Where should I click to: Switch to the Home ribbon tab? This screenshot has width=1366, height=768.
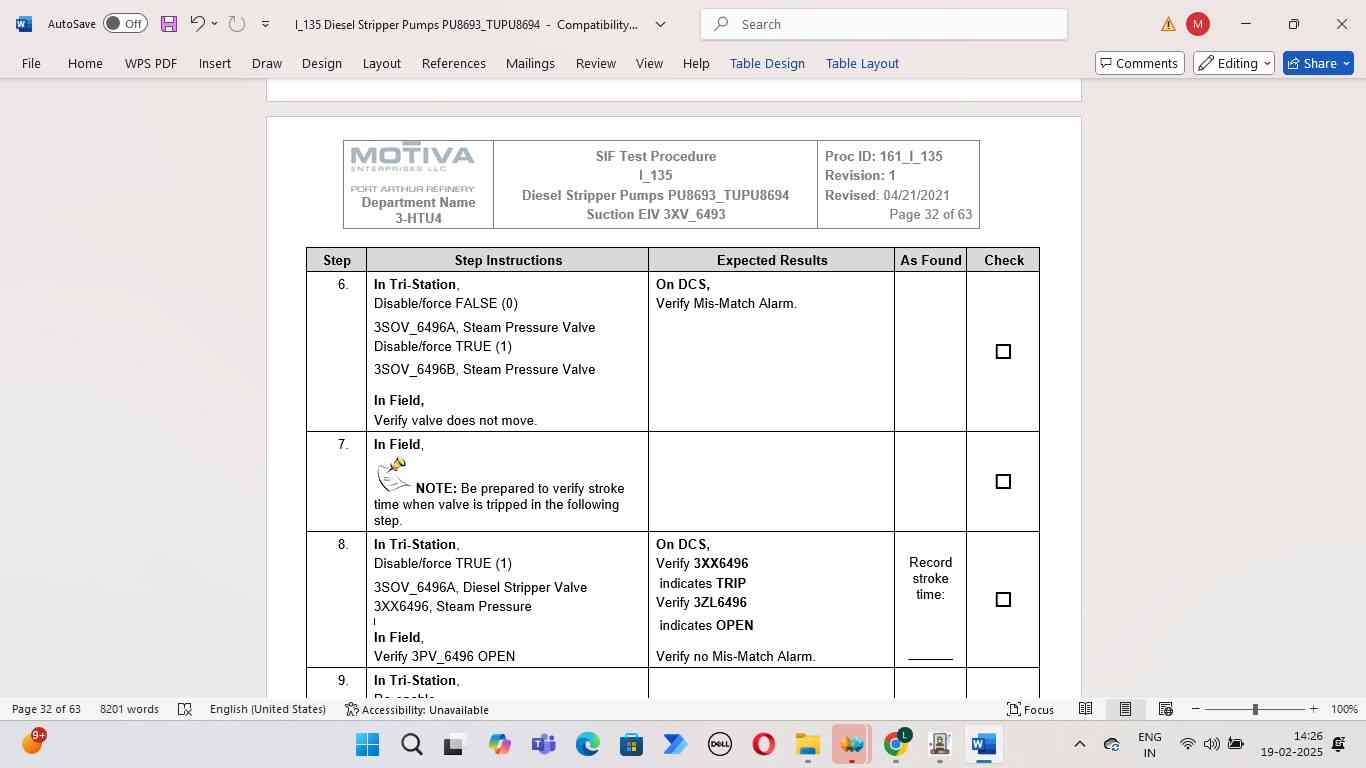point(85,63)
